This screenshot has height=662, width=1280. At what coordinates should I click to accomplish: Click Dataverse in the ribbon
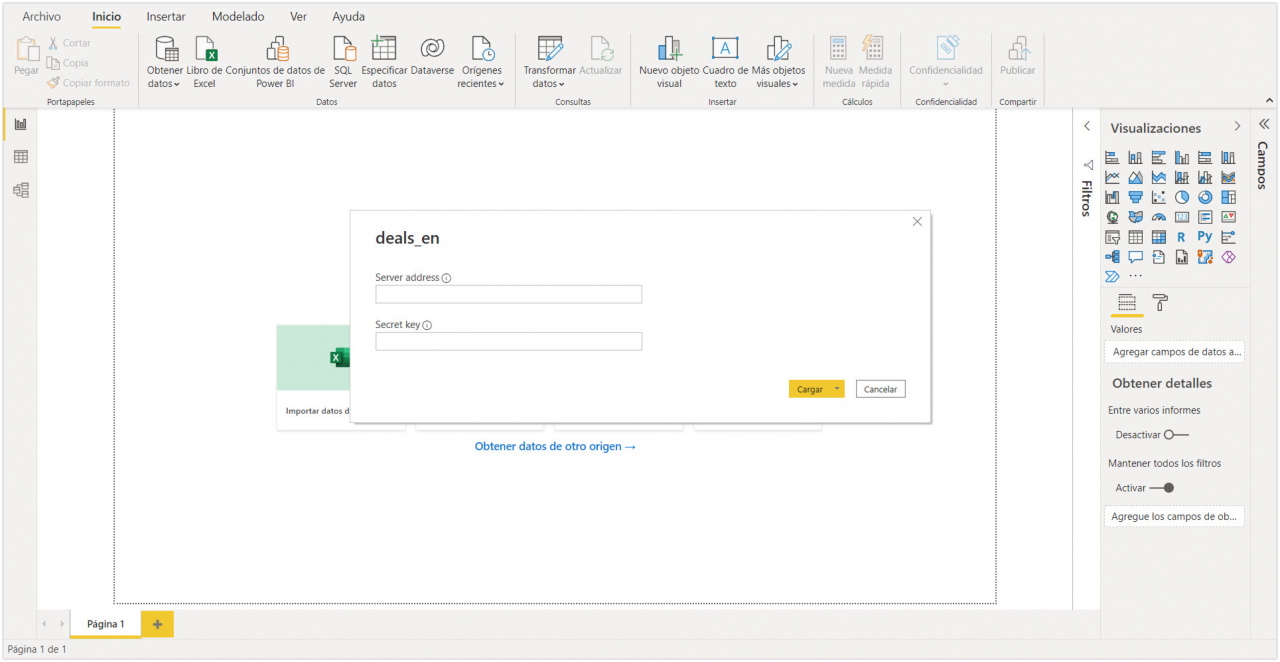pos(432,56)
